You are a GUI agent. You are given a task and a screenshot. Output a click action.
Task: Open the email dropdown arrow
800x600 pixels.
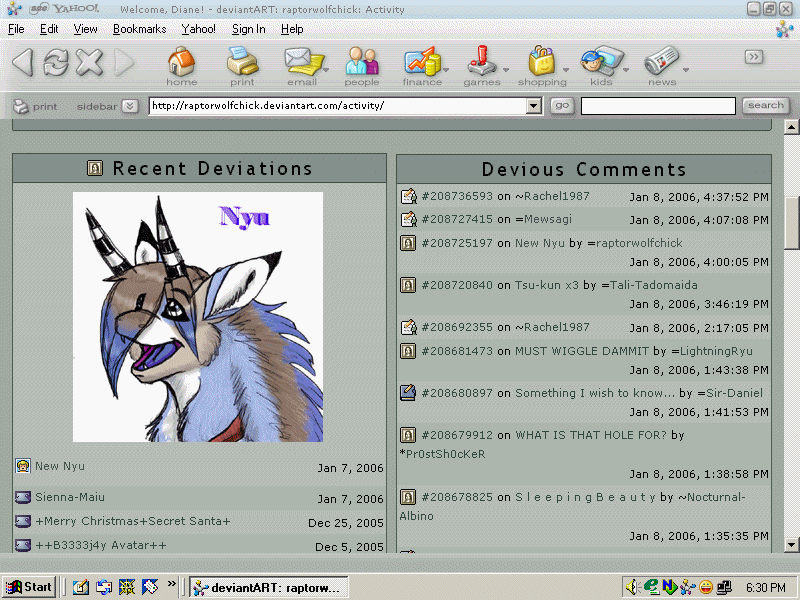pos(326,70)
